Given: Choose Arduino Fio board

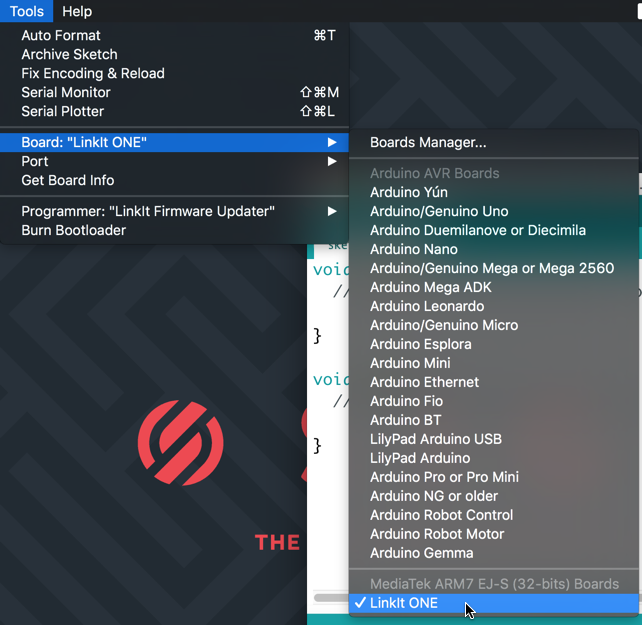Looking at the screenshot, I should (493, 401).
